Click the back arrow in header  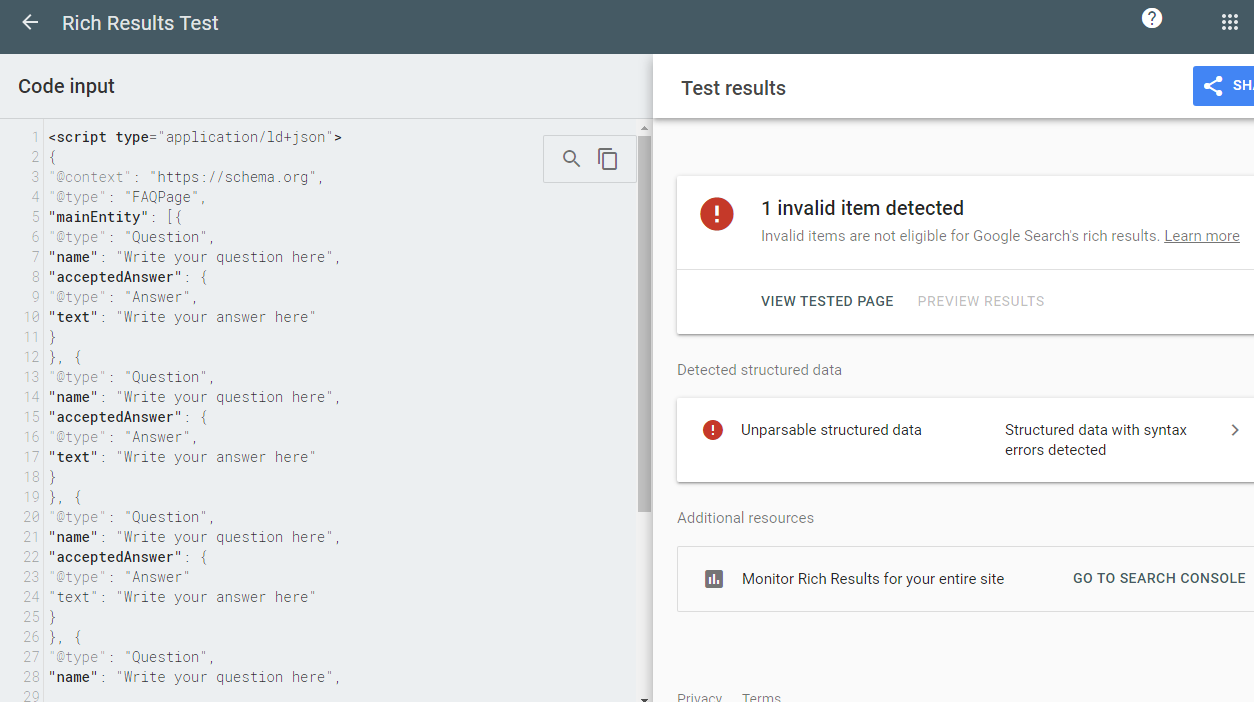click(30, 22)
